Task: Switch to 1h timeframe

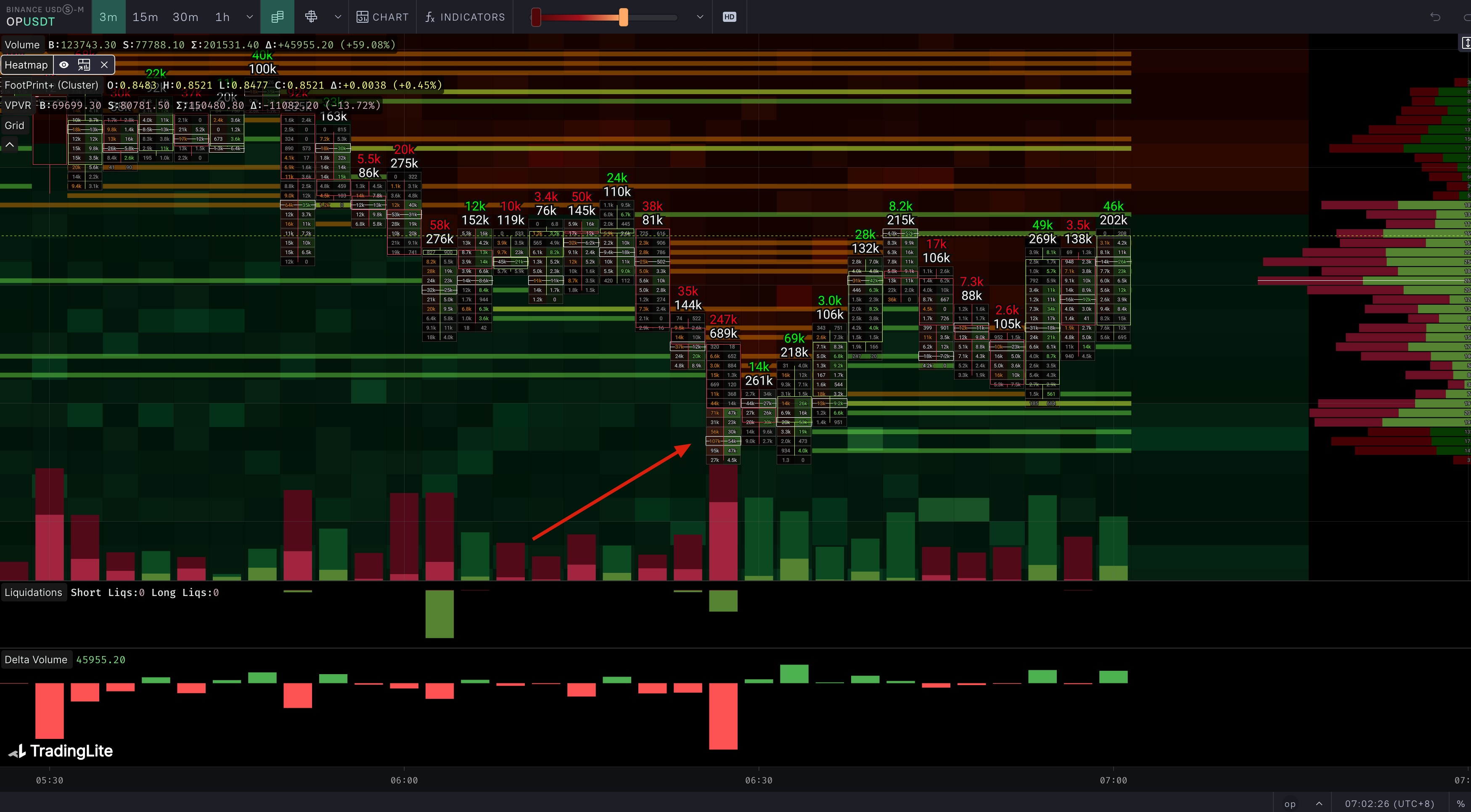Action: pos(222,17)
